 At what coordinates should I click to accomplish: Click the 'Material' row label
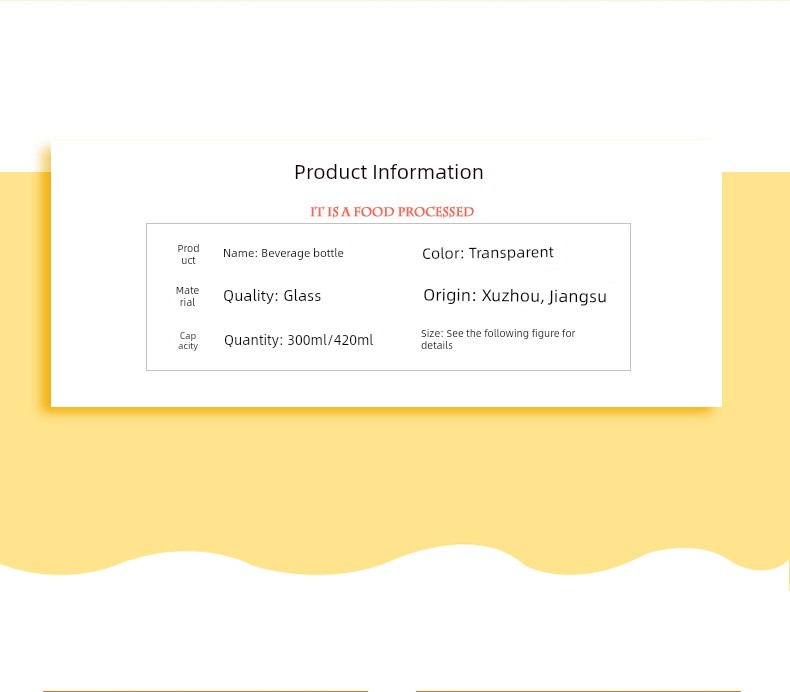click(x=187, y=296)
